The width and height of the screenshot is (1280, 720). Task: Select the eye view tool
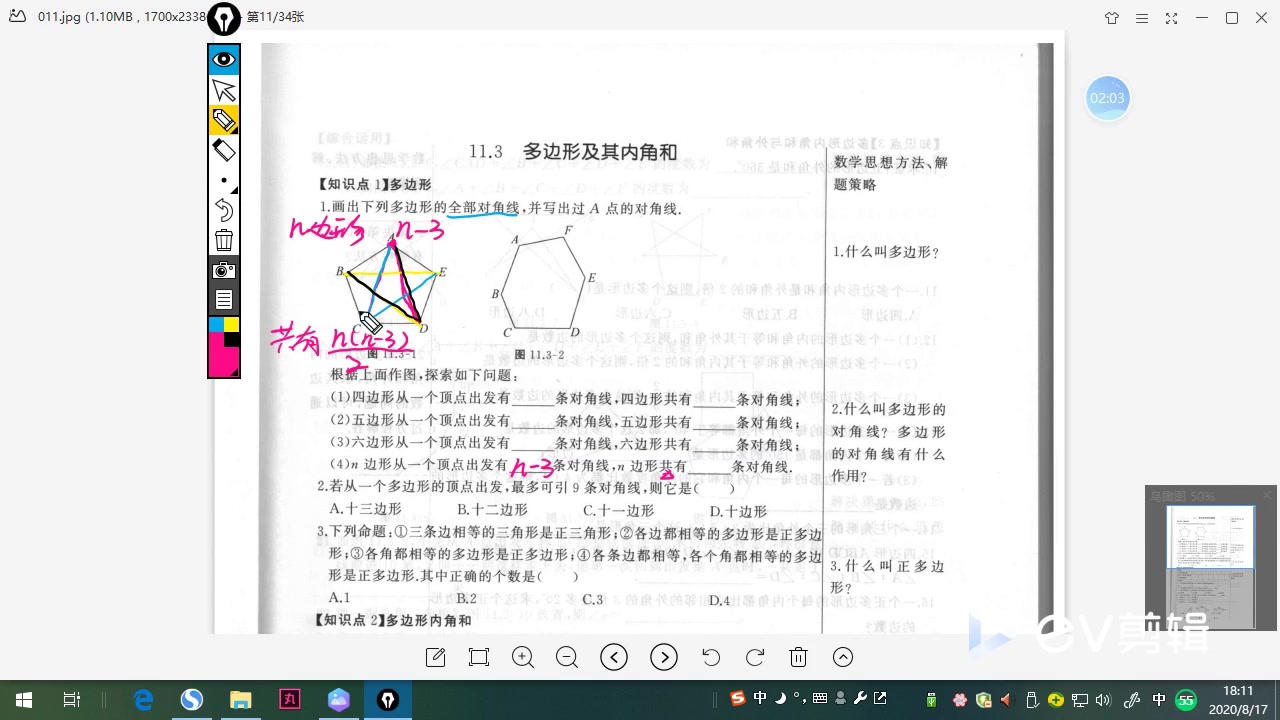pyautogui.click(x=223, y=59)
